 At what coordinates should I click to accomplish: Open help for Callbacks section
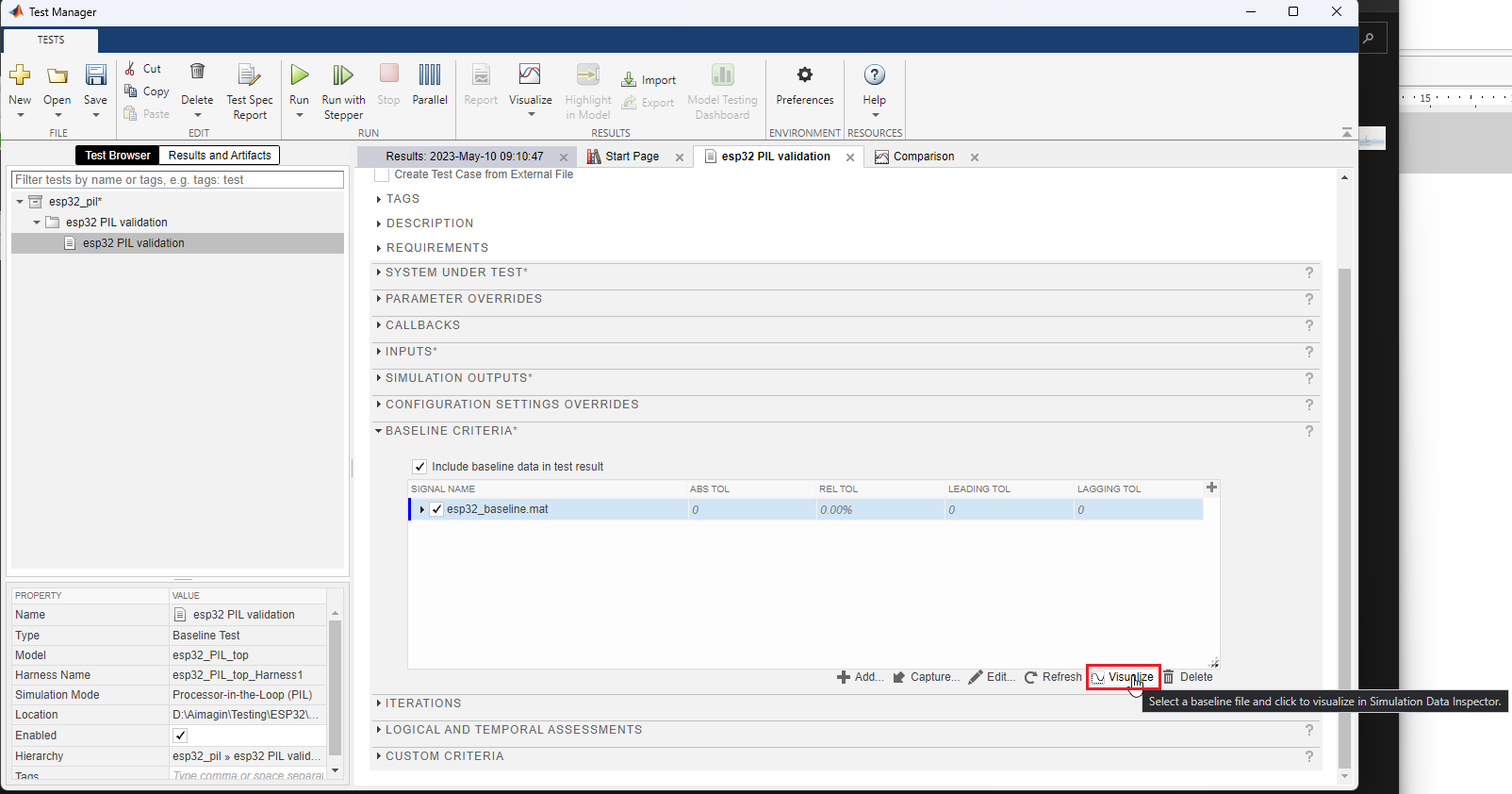click(x=1308, y=325)
